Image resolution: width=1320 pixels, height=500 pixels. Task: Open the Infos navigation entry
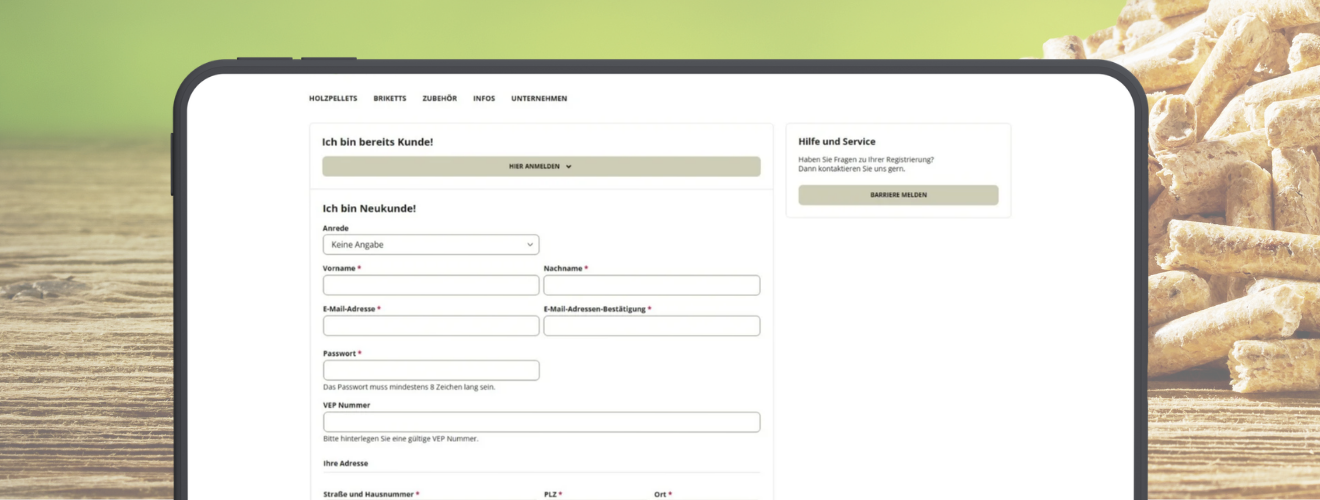[484, 99]
